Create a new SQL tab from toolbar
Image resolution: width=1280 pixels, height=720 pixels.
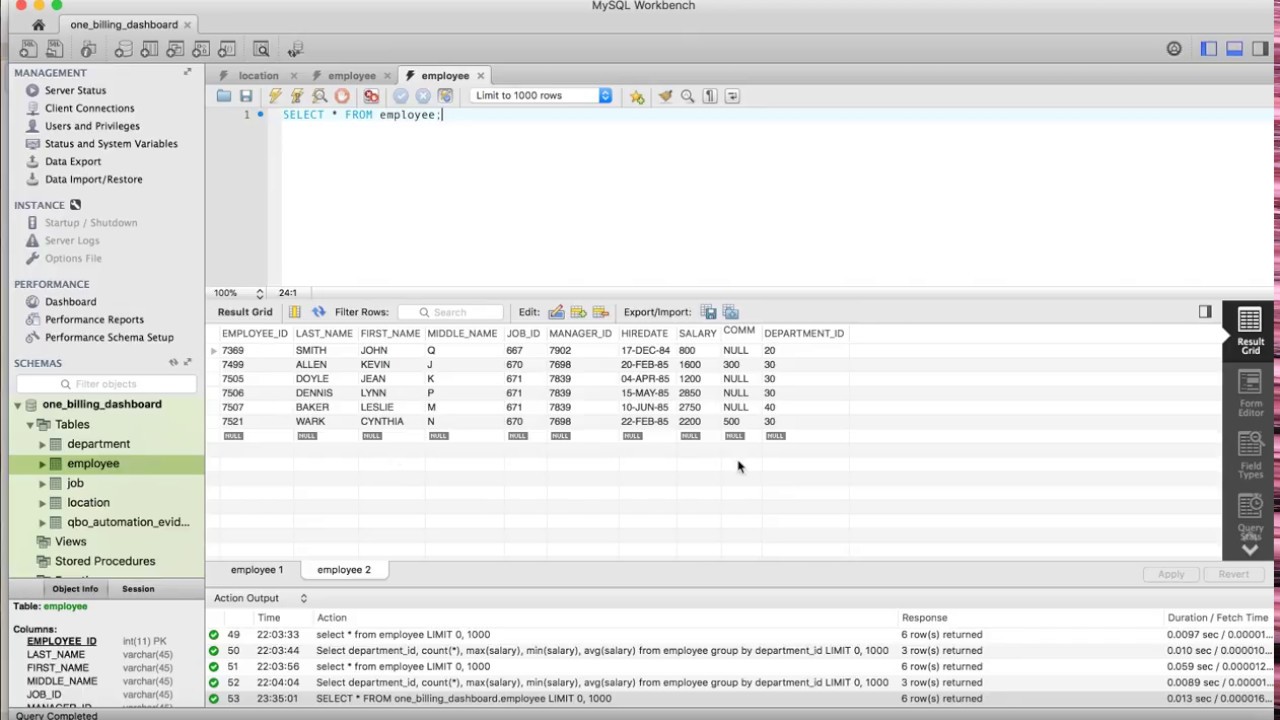pyautogui.click(x=28, y=49)
